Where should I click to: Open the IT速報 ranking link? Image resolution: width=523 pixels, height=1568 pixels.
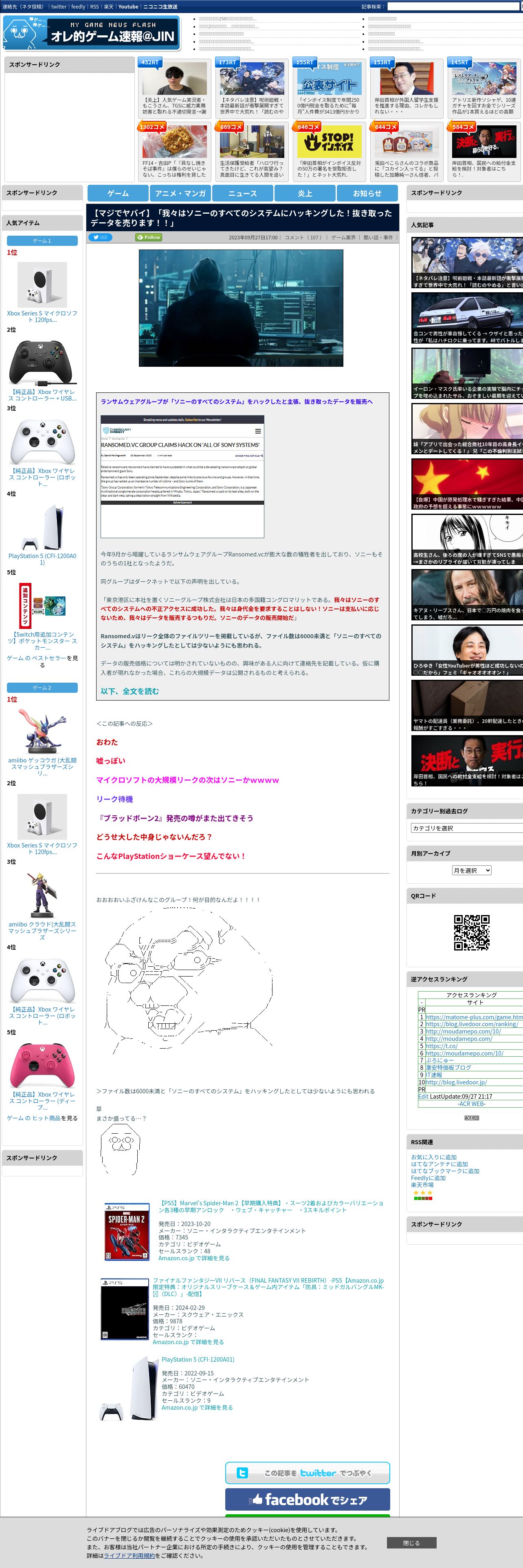pos(433,1075)
